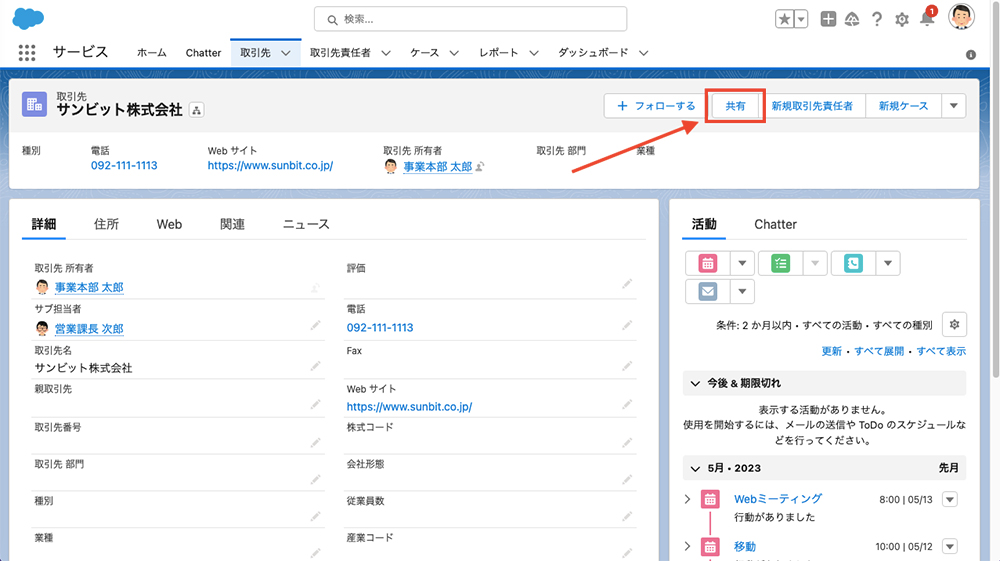1000x561 pixels.
Task: Click change owner icon in header
Action: [x=480, y=166]
